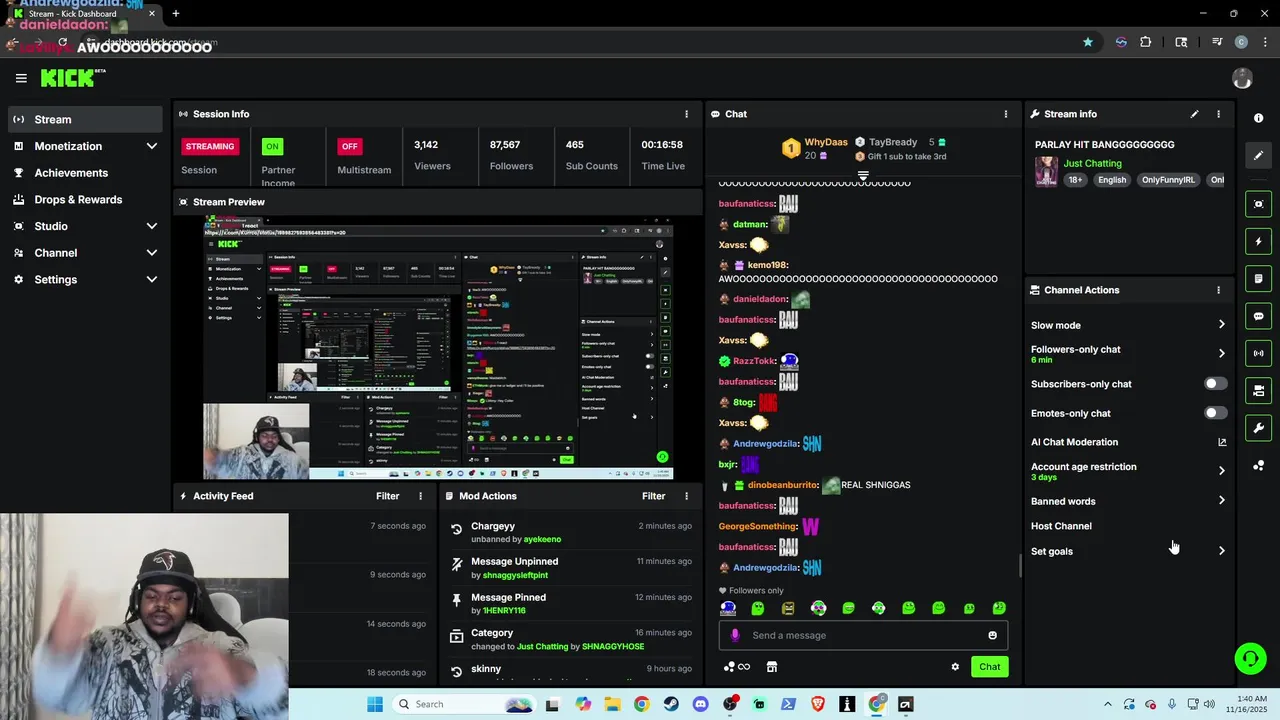The height and width of the screenshot is (720, 1280).
Task: Expand Account age restriction settings
Action: [1221, 470]
